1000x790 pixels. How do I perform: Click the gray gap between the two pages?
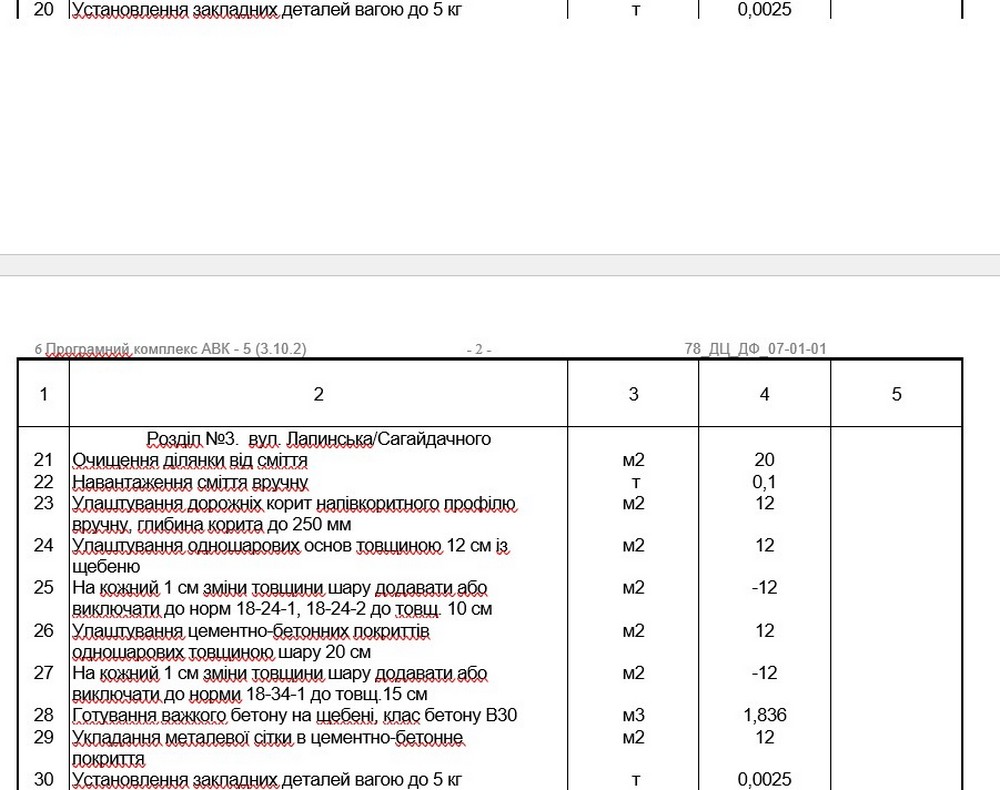(500, 265)
